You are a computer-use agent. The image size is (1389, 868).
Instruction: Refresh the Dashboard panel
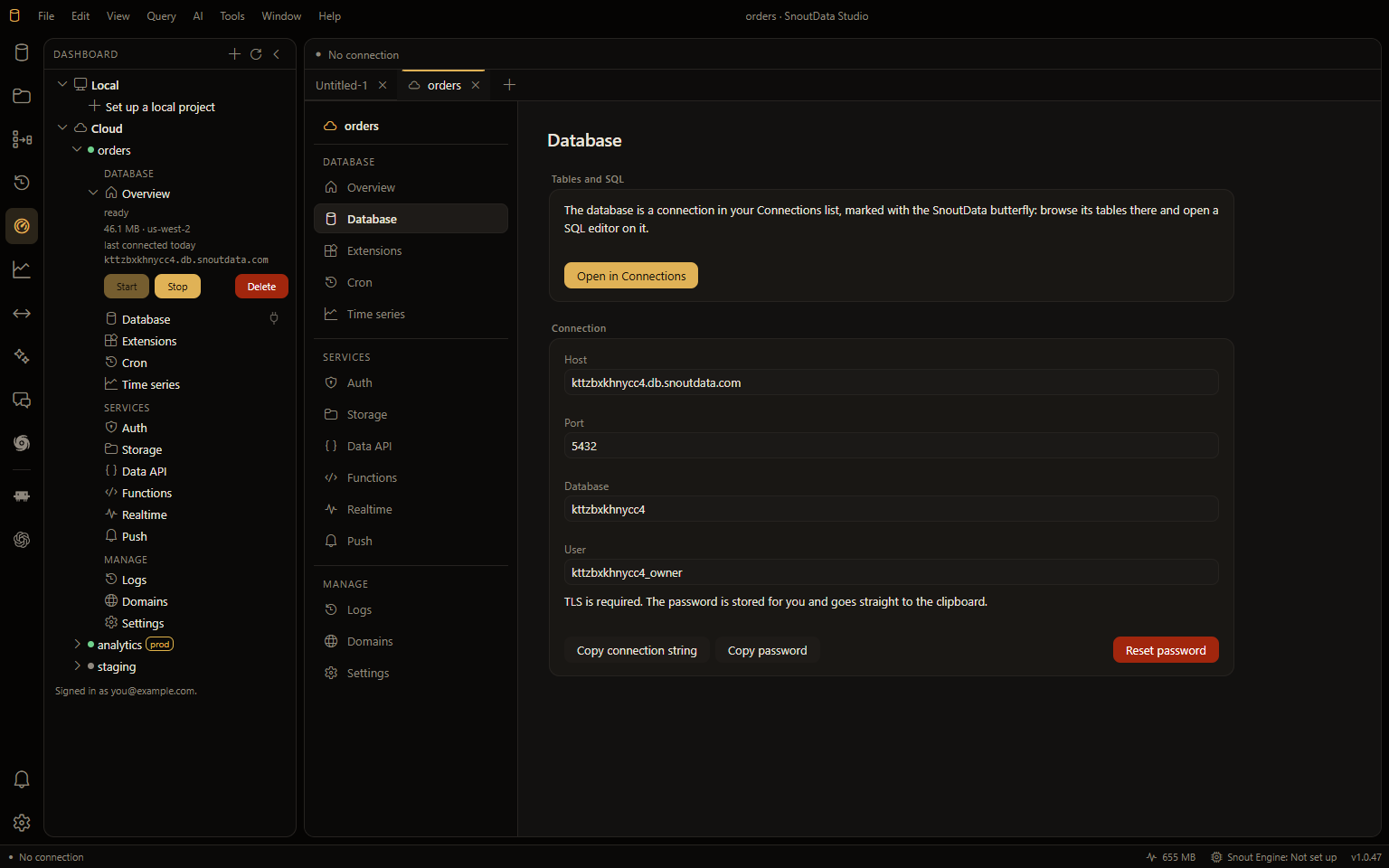click(256, 54)
